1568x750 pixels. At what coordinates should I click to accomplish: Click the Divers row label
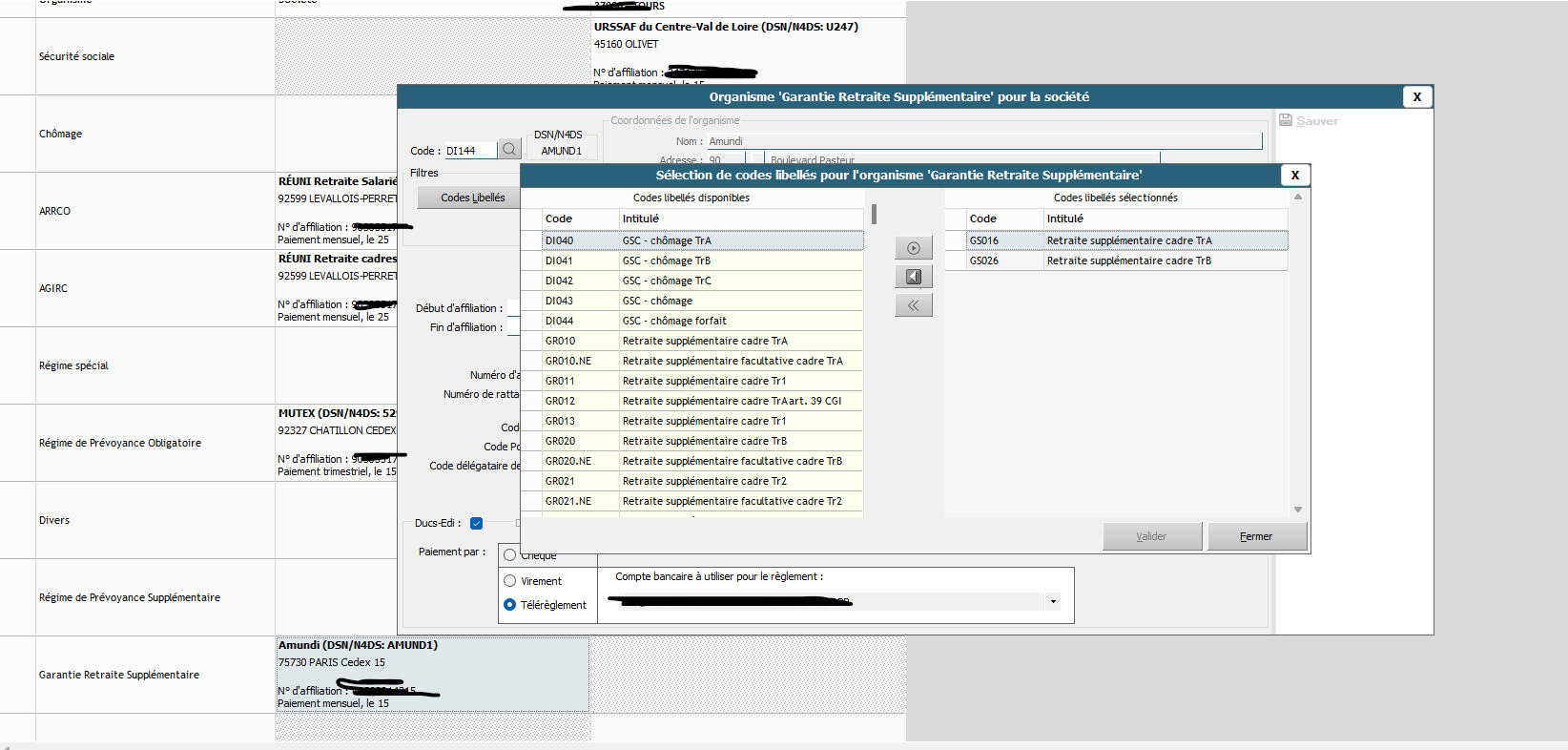[54, 520]
